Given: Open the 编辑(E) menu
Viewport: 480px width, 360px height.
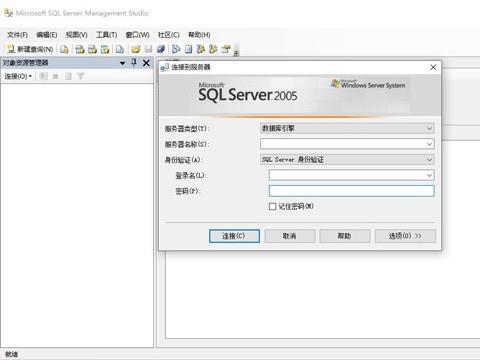Looking at the screenshot, I should (47, 35).
